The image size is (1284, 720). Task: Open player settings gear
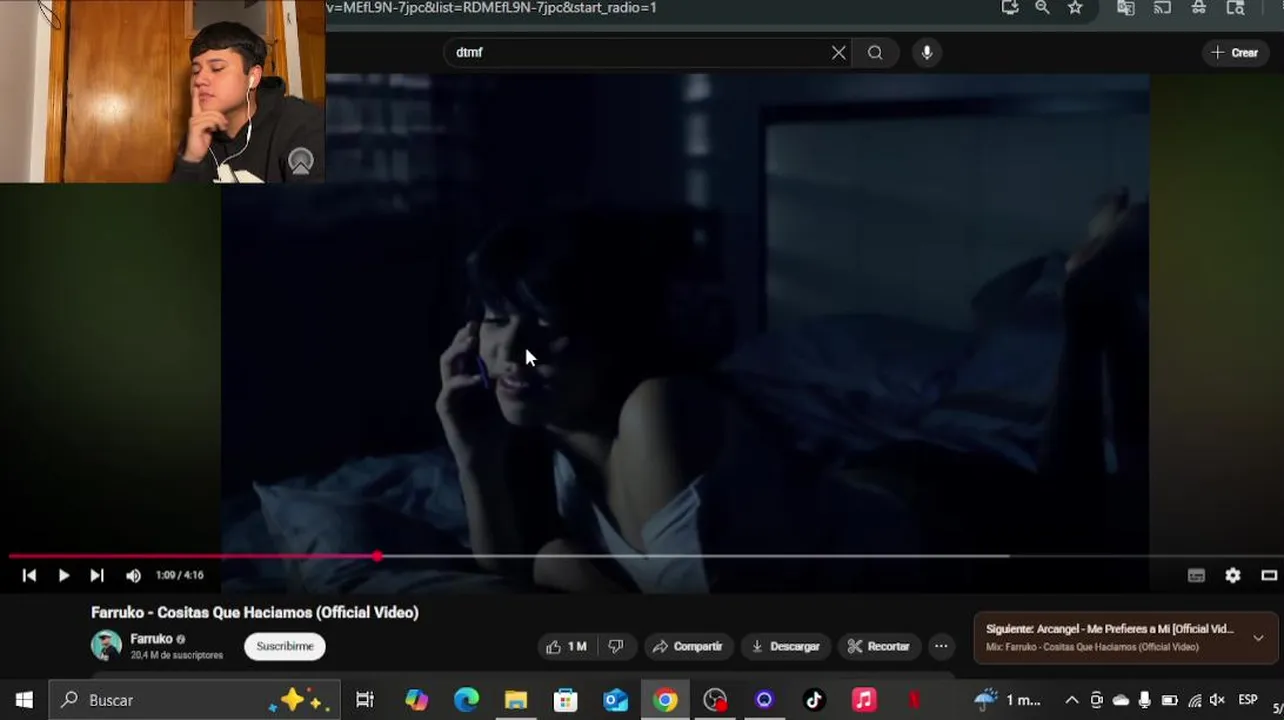click(x=1233, y=575)
